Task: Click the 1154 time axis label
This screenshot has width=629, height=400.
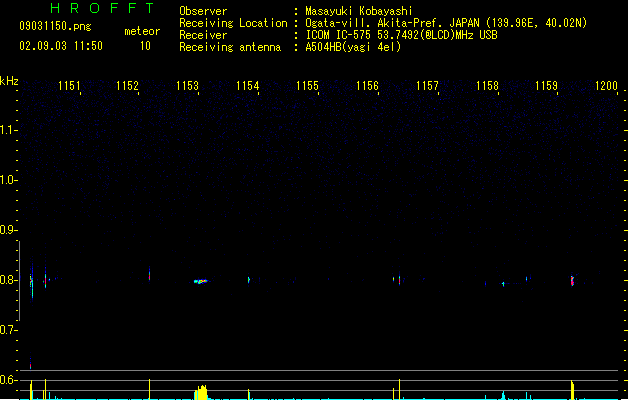Action: (x=248, y=86)
